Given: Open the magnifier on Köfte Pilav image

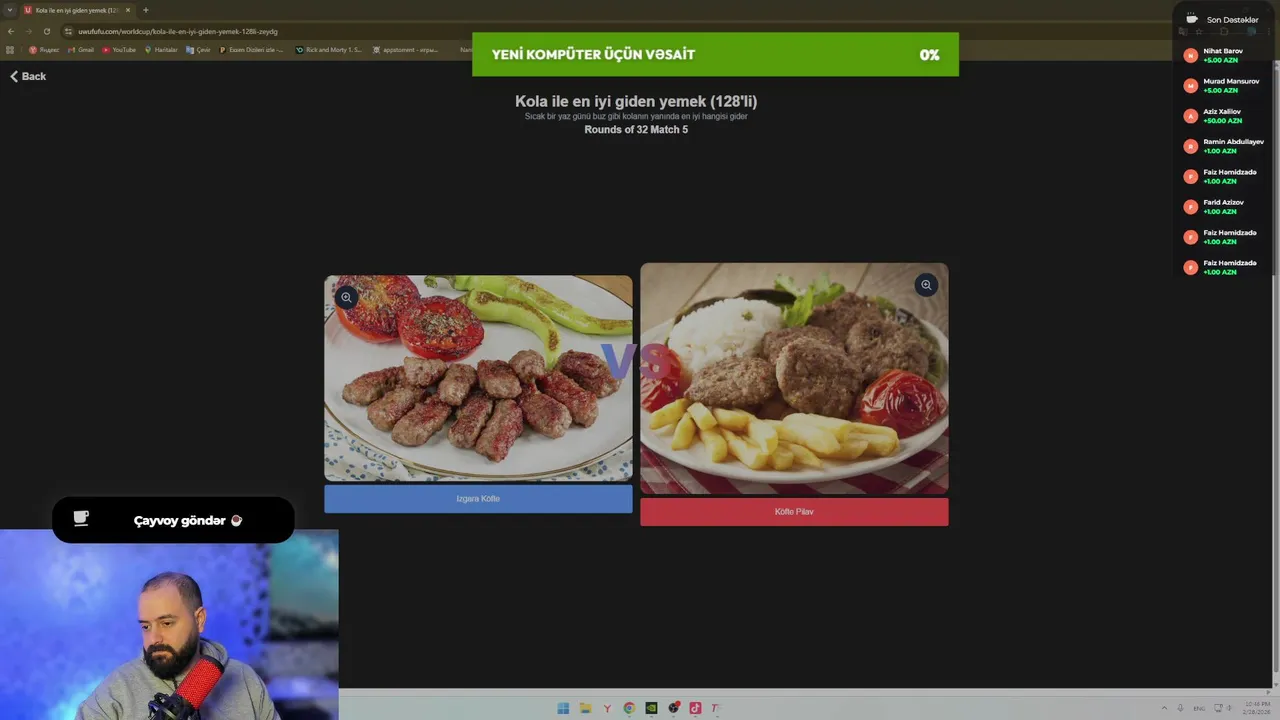Looking at the screenshot, I should tap(926, 285).
